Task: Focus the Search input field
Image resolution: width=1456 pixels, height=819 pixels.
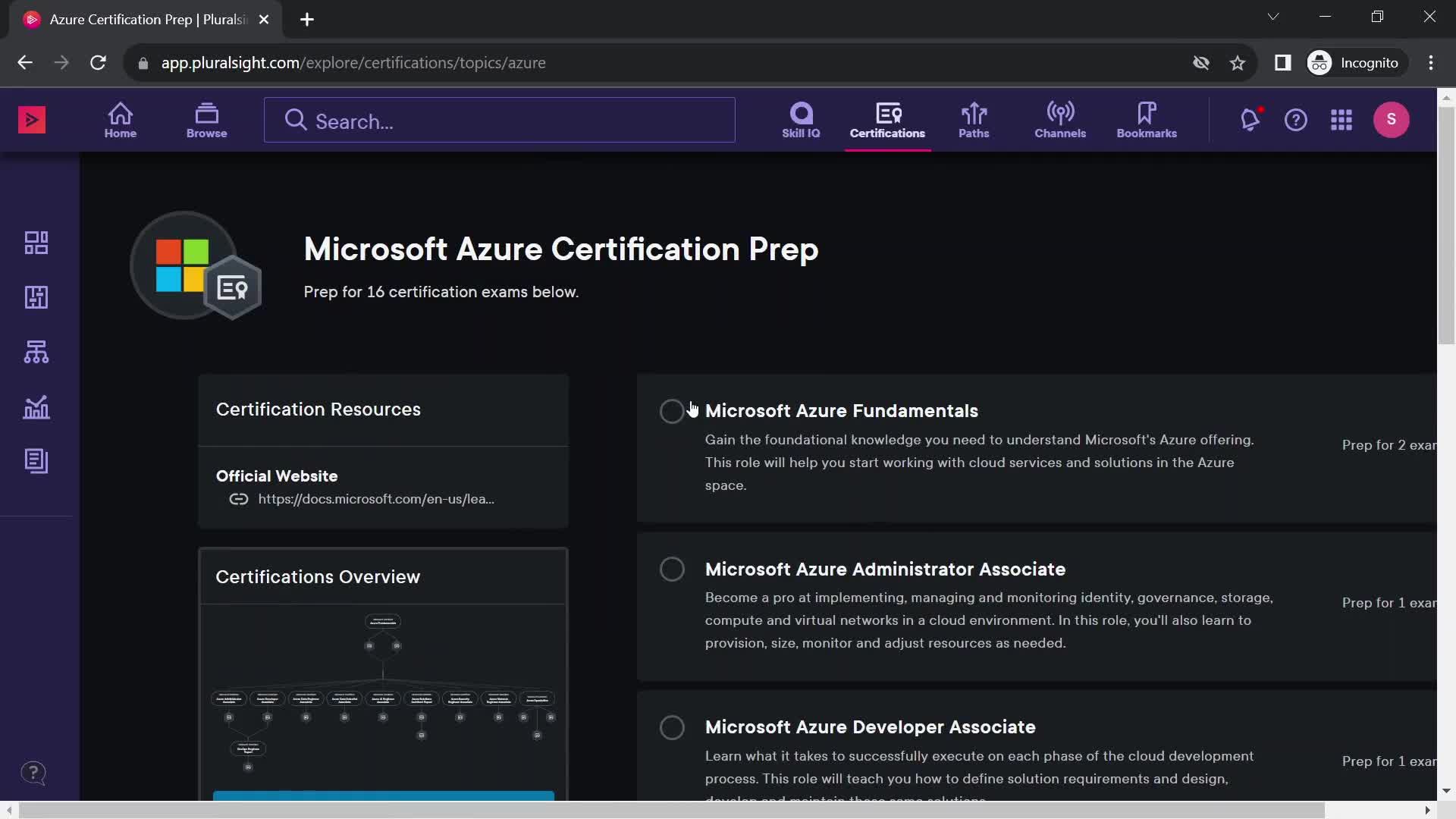Action: click(x=500, y=120)
